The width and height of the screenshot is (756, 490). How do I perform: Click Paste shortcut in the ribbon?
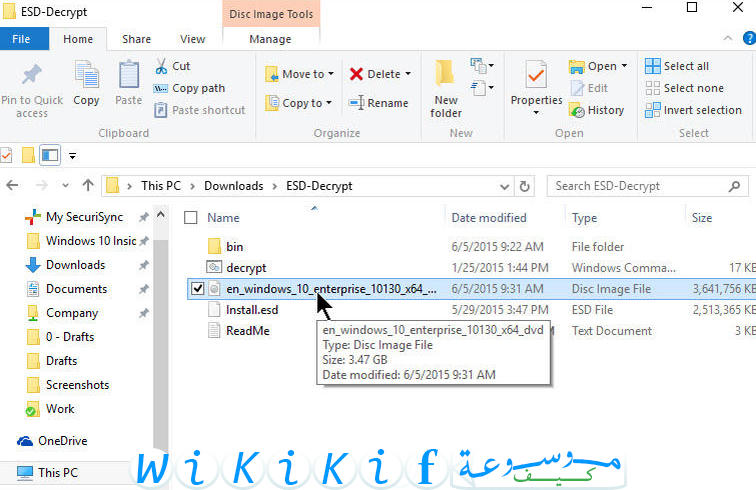pyautogui.click(x=199, y=110)
